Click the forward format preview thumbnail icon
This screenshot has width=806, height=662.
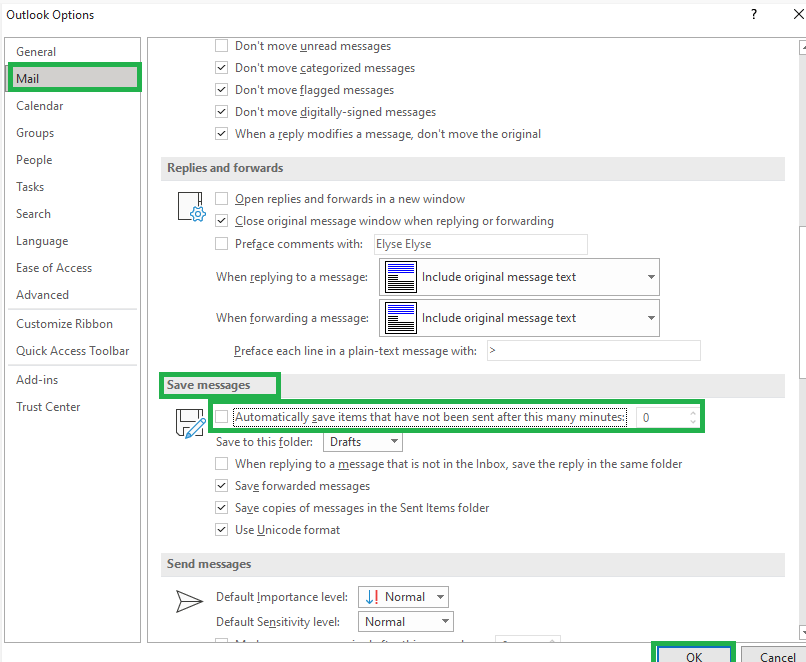(x=400, y=318)
